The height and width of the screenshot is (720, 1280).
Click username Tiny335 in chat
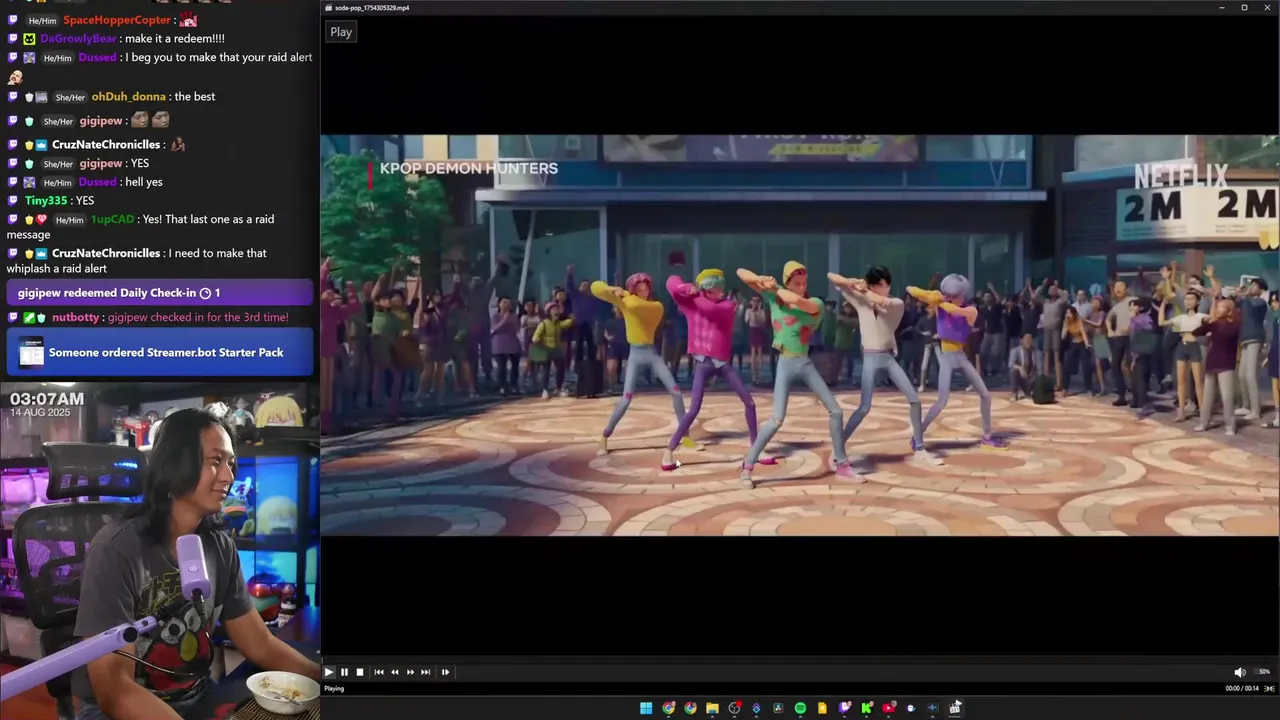click(x=46, y=200)
